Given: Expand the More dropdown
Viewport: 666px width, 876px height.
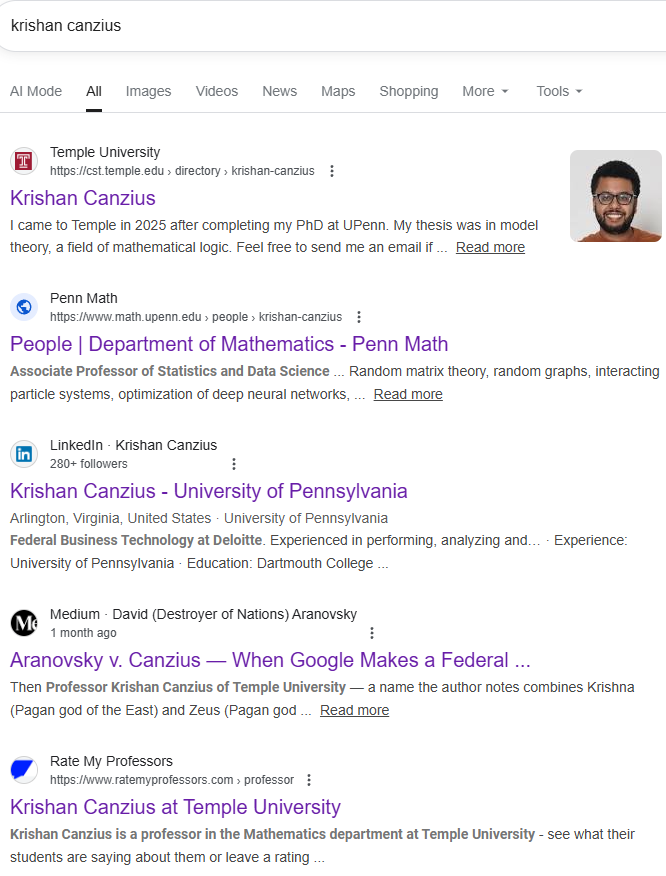Looking at the screenshot, I should 485,91.
